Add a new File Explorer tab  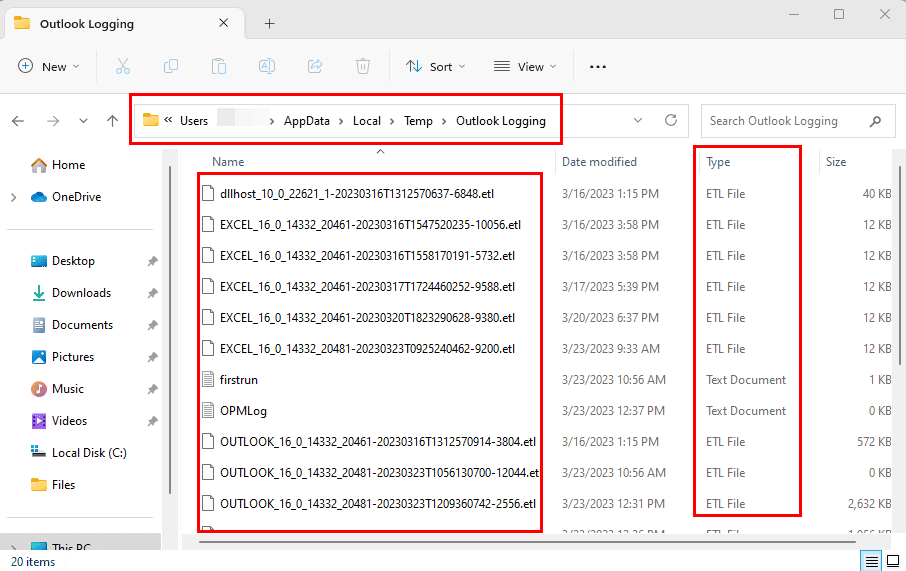pos(269,24)
